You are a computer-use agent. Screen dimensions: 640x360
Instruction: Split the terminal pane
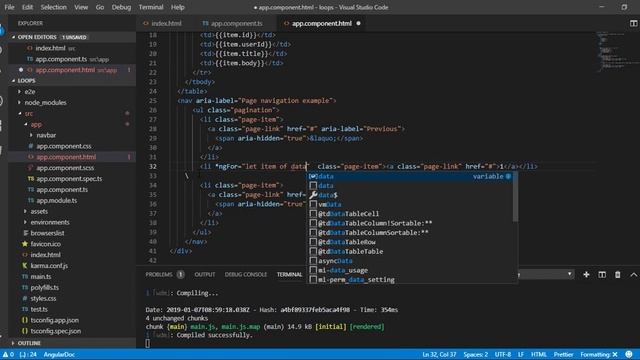tap(602, 275)
